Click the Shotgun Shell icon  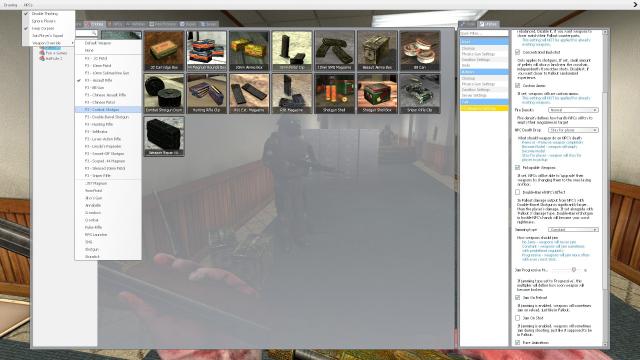coord(334,93)
